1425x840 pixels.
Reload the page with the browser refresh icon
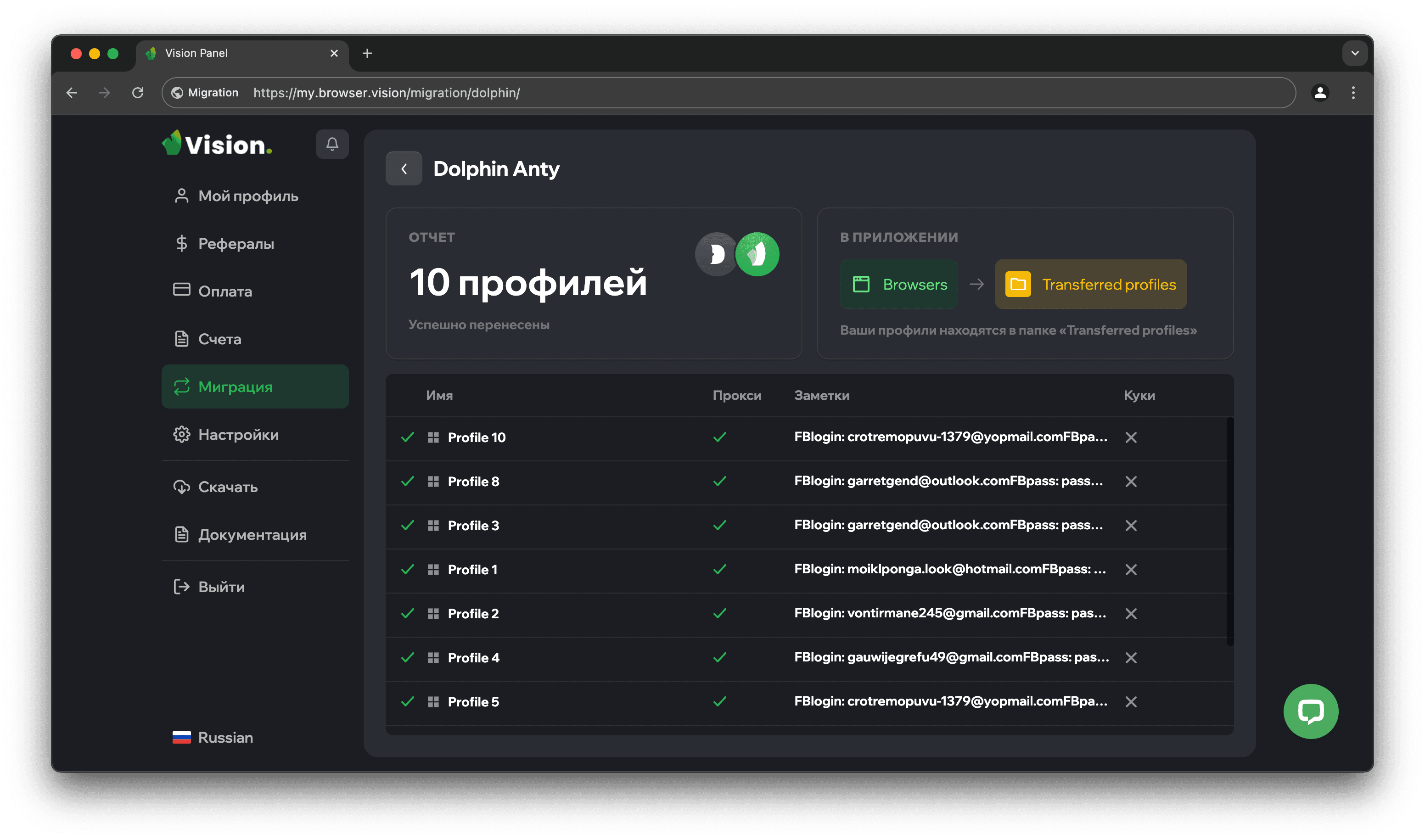(138, 92)
